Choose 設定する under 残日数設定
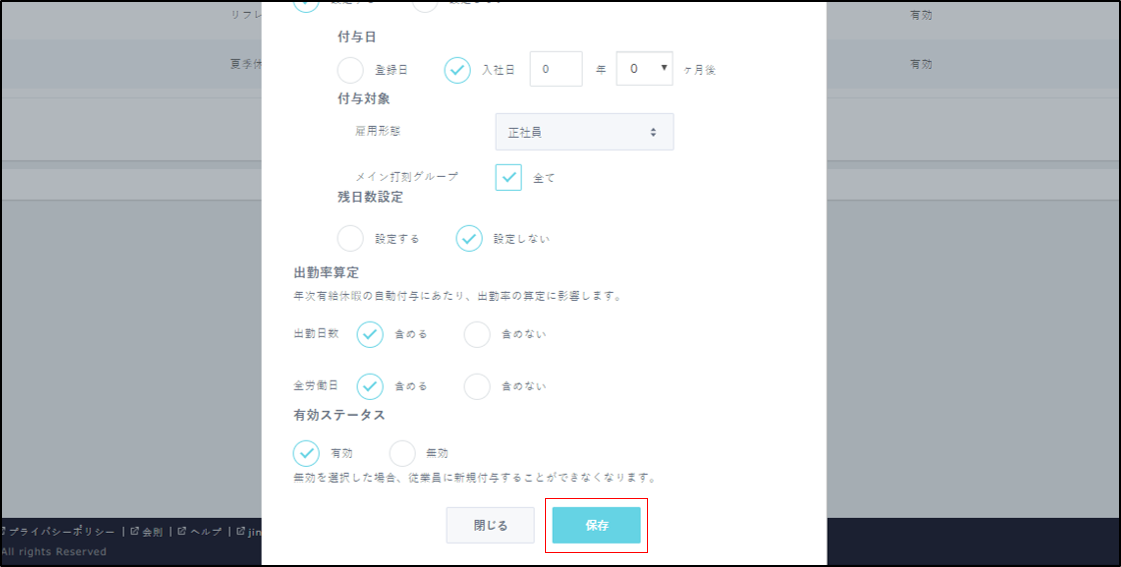This screenshot has width=1121, height=567. click(x=351, y=238)
